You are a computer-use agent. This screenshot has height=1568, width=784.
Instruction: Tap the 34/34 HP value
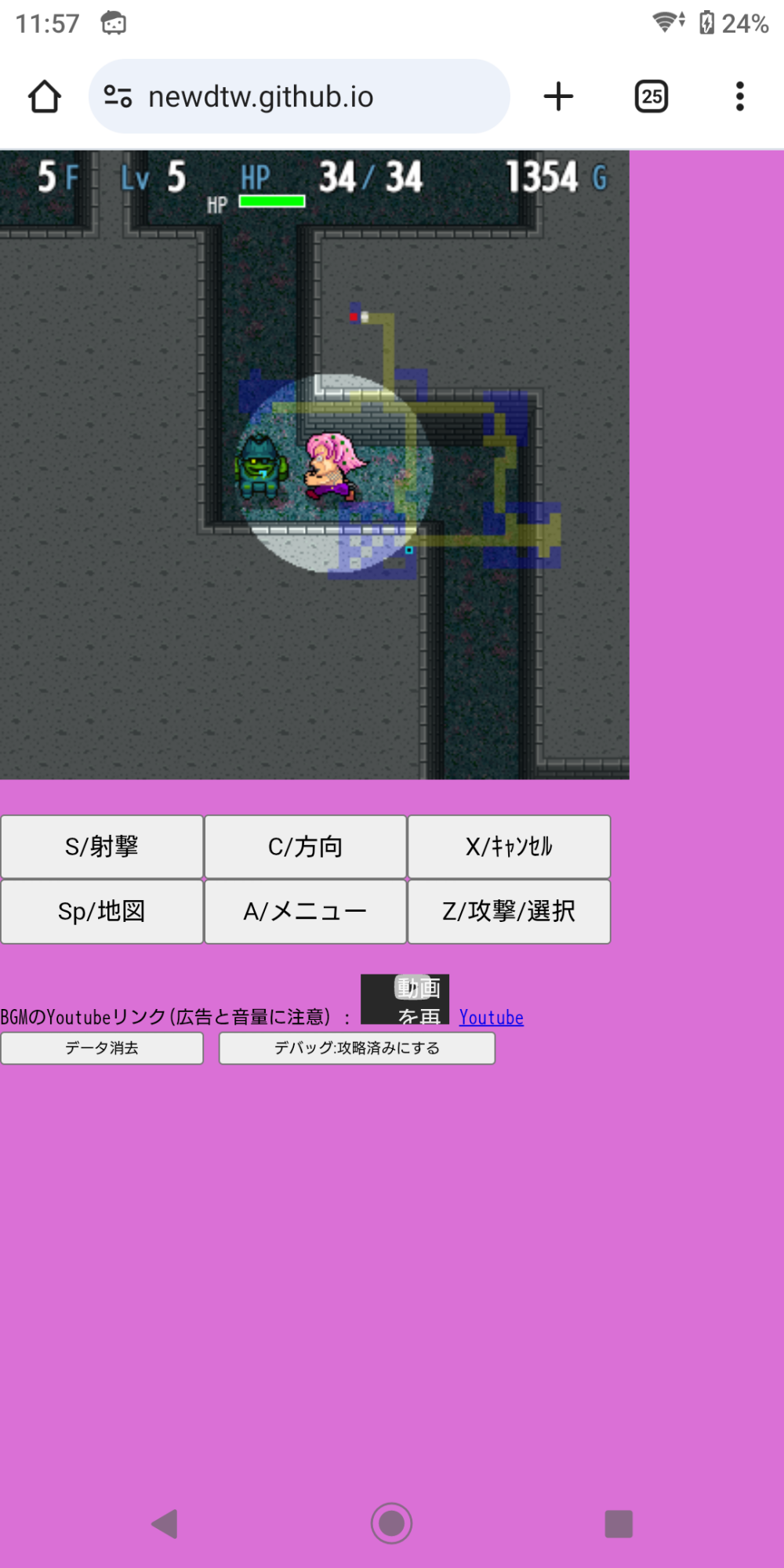point(371,177)
